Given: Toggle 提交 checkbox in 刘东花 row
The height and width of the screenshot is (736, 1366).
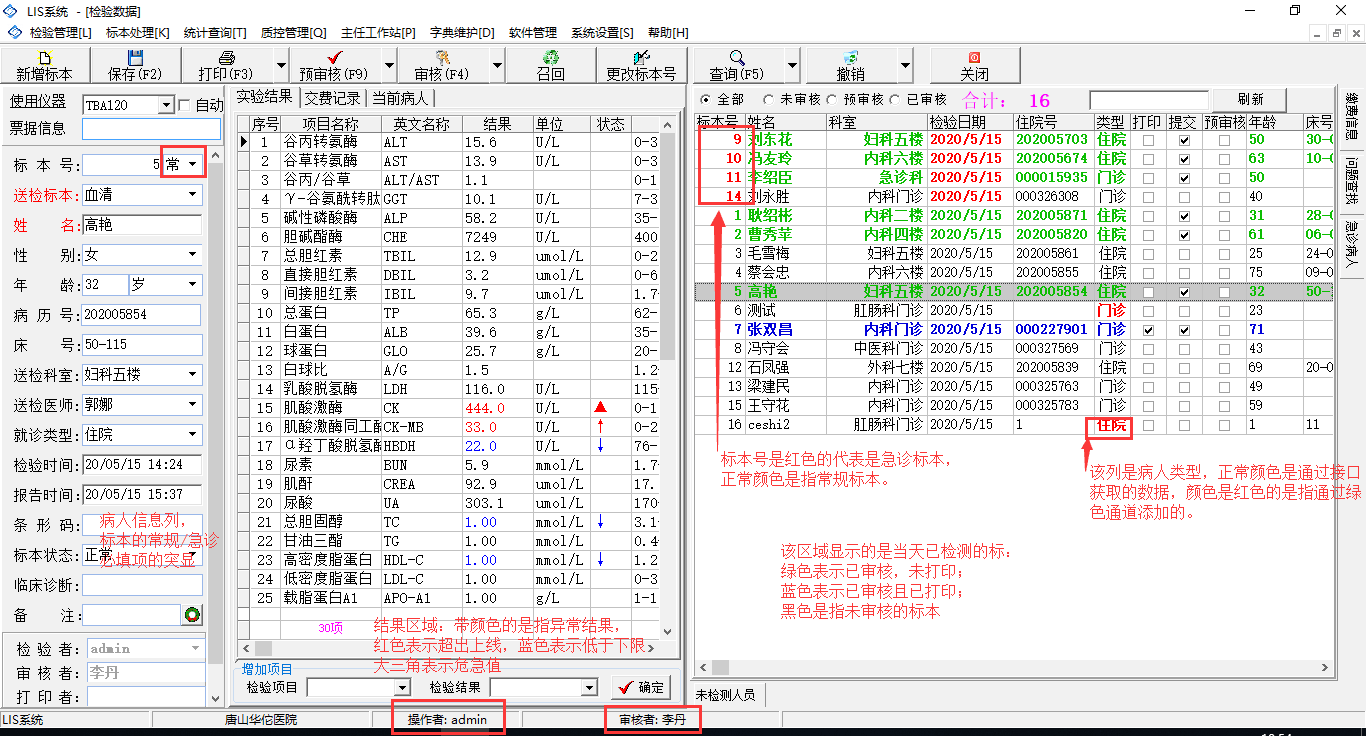Looking at the screenshot, I should click(x=1185, y=140).
